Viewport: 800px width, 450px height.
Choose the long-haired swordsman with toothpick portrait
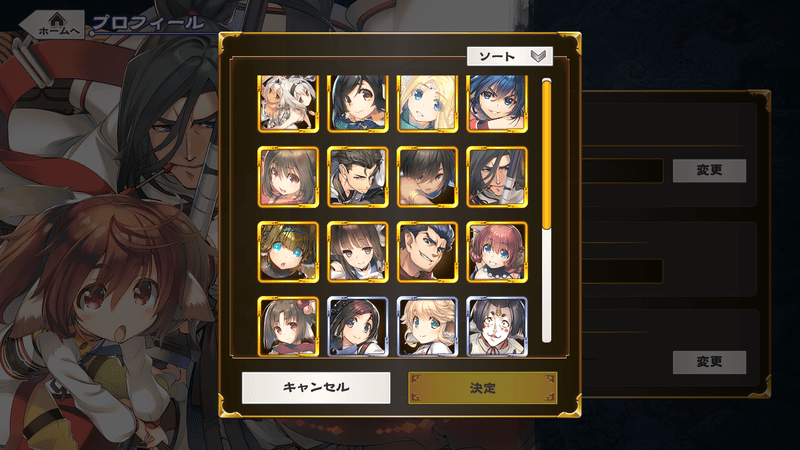[x=497, y=177]
